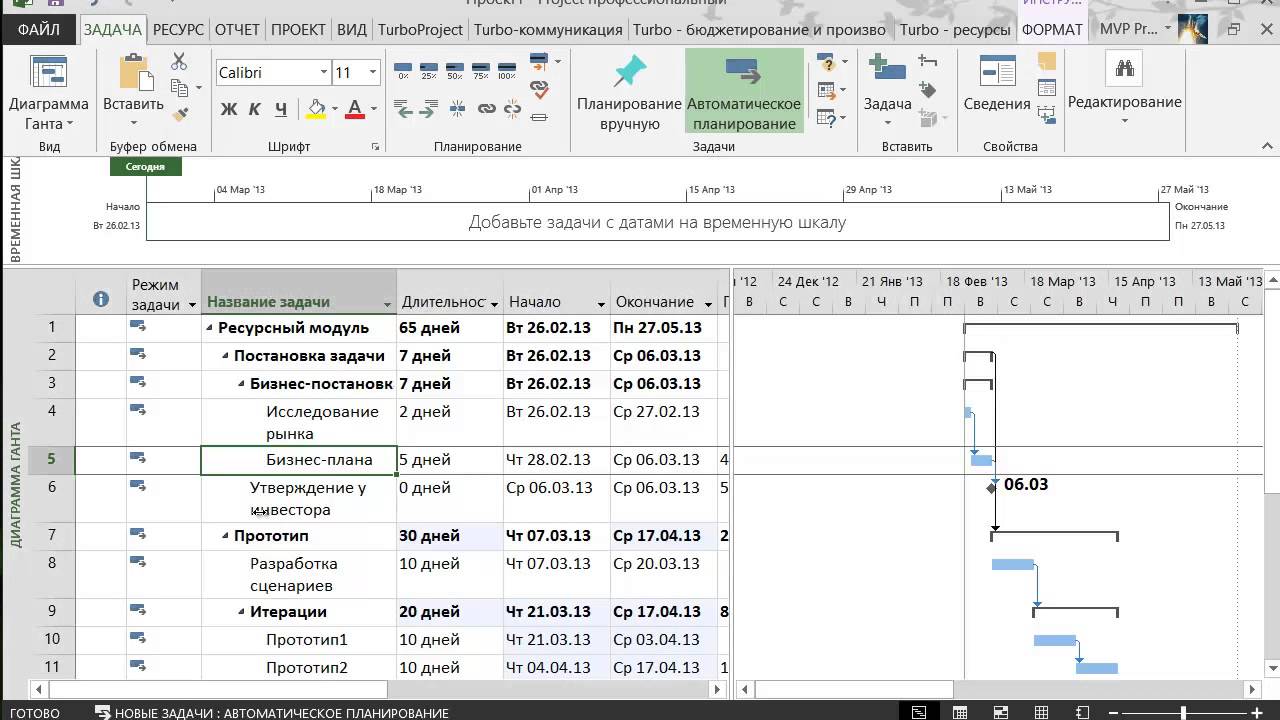This screenshot has width=1280, height=720.
Task: Open Название задачи column filter arrow
Action: [387, 304]
